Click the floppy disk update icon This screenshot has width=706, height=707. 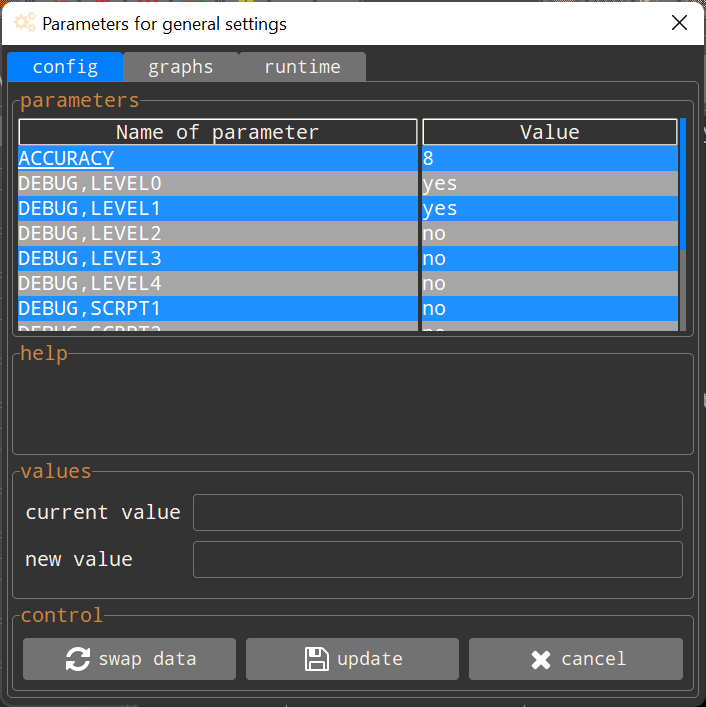(316, 659)
